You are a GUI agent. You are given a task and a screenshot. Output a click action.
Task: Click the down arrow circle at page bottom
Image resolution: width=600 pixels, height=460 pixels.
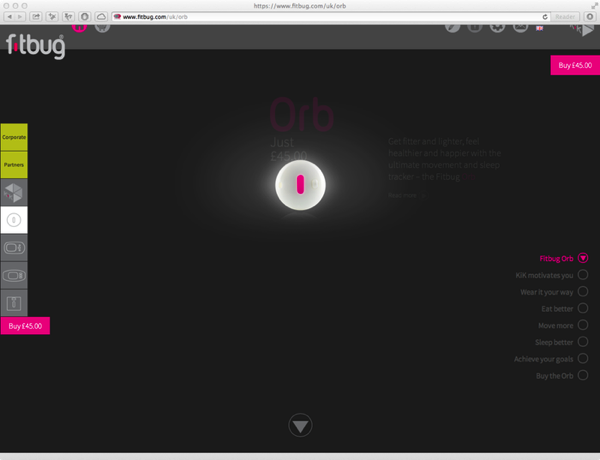(300, 425)
